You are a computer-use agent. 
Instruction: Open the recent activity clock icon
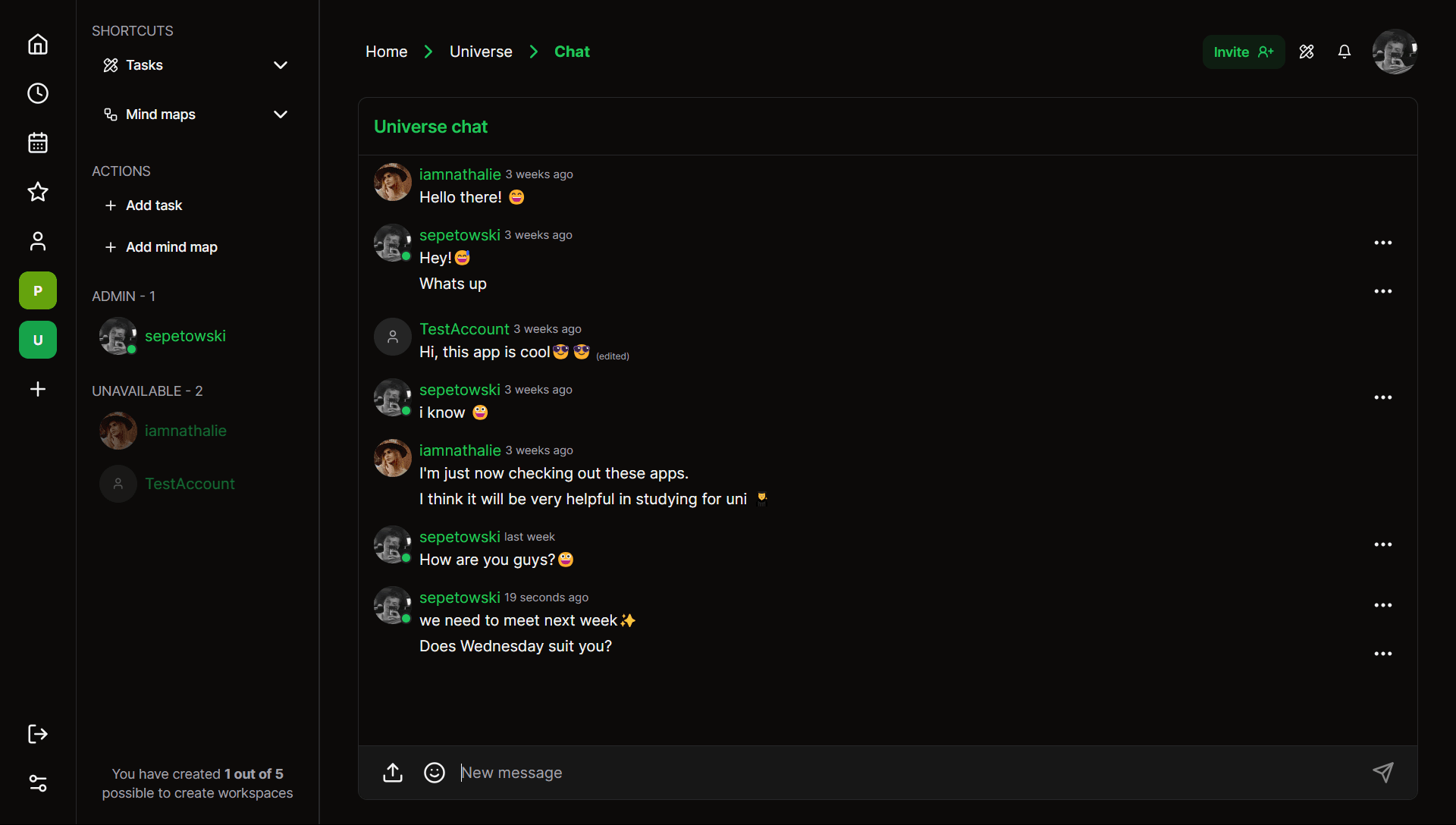coord(38,93)
